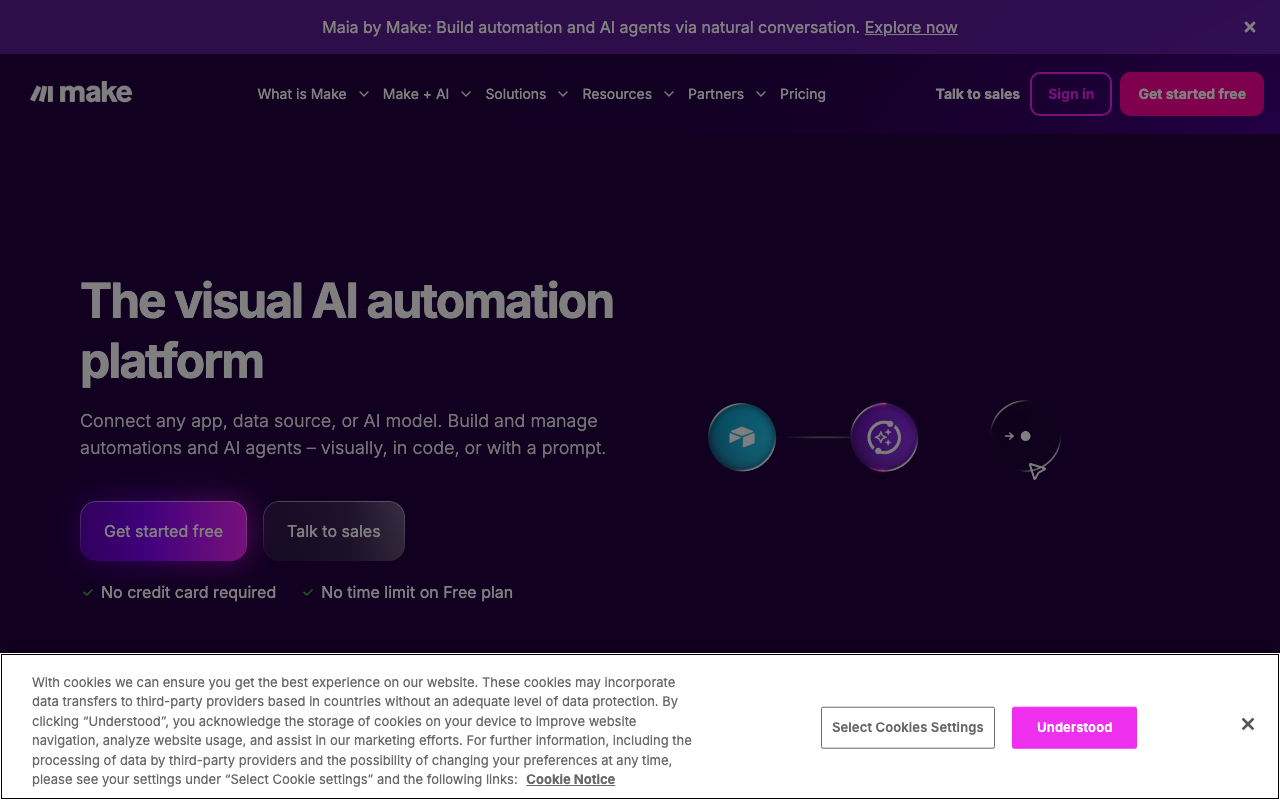
Task: Close the Maia announcement banner
Action: (1249, 27)
